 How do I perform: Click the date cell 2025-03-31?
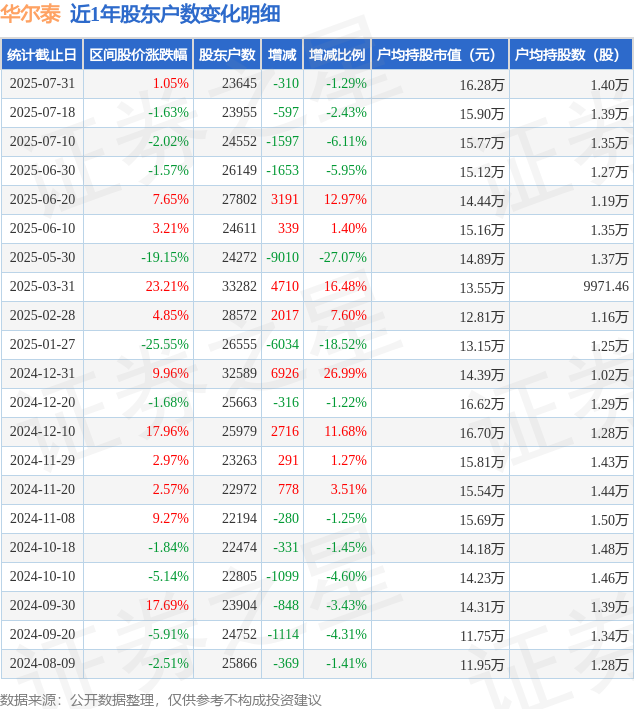point(42,286)
